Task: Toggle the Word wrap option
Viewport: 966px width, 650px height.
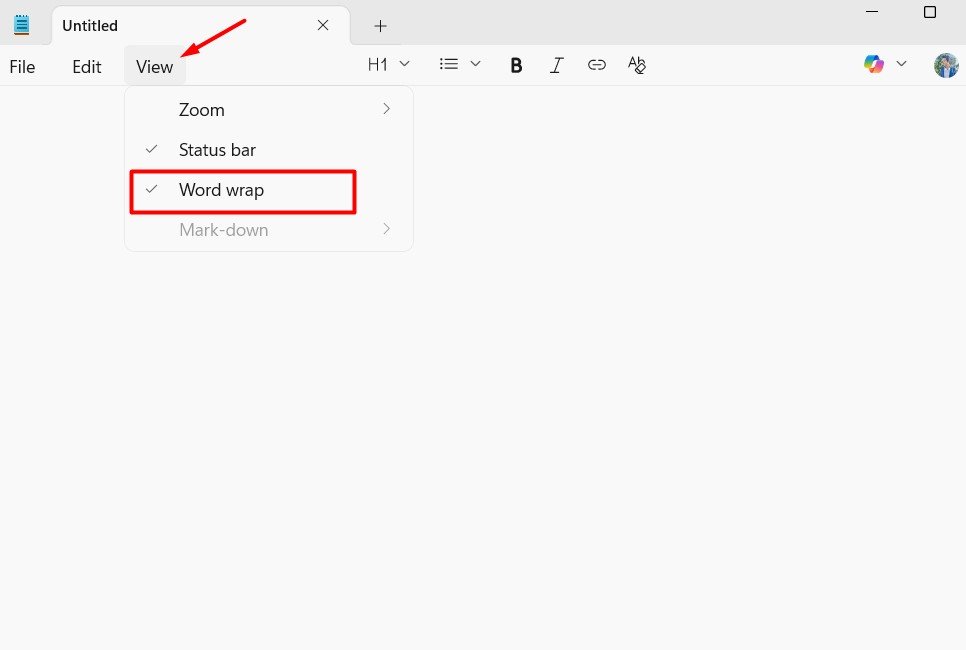Action: click(x=269, y=190)
